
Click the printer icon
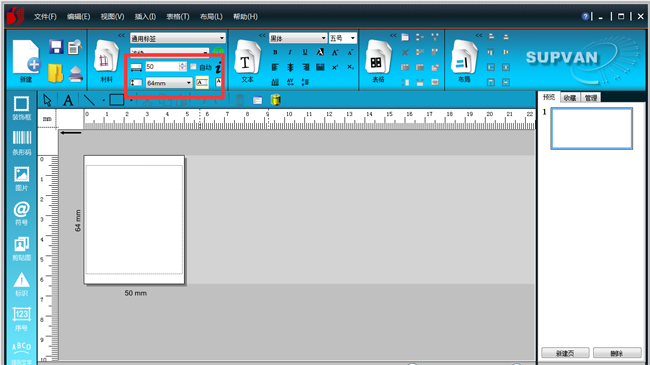(x=76, y=74)
